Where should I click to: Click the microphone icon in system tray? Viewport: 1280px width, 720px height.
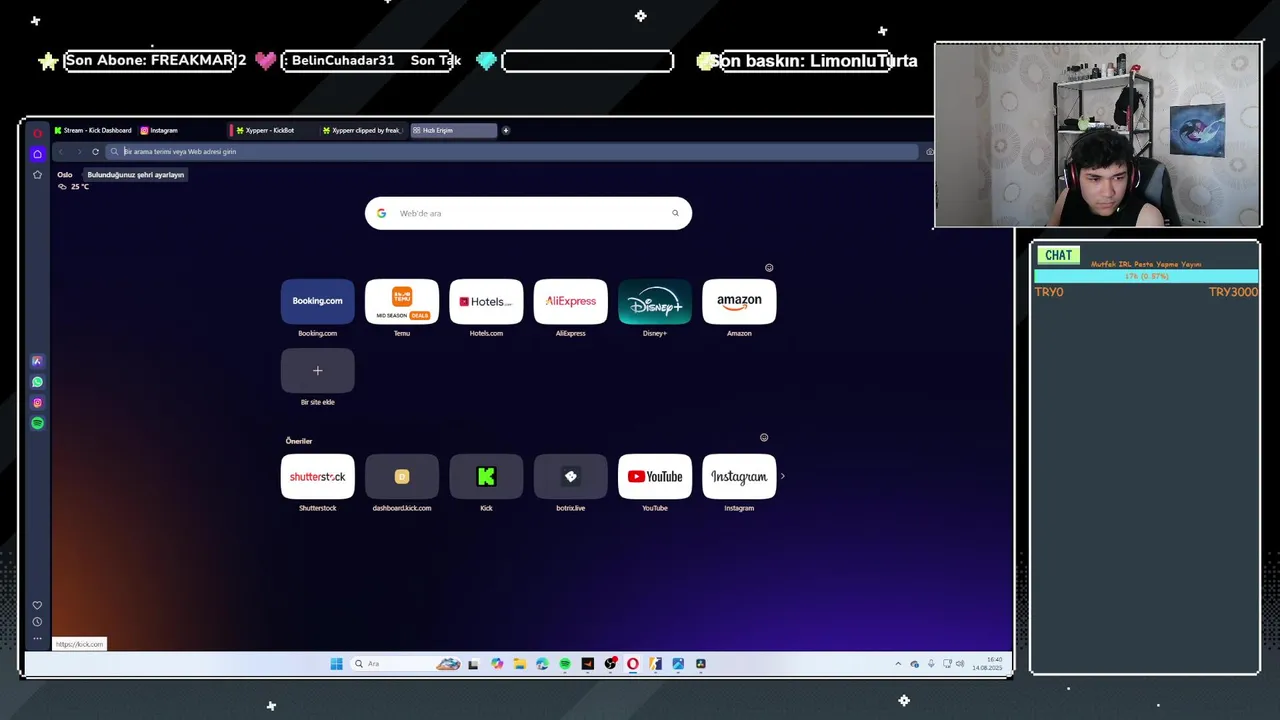(x=931, y=664)
